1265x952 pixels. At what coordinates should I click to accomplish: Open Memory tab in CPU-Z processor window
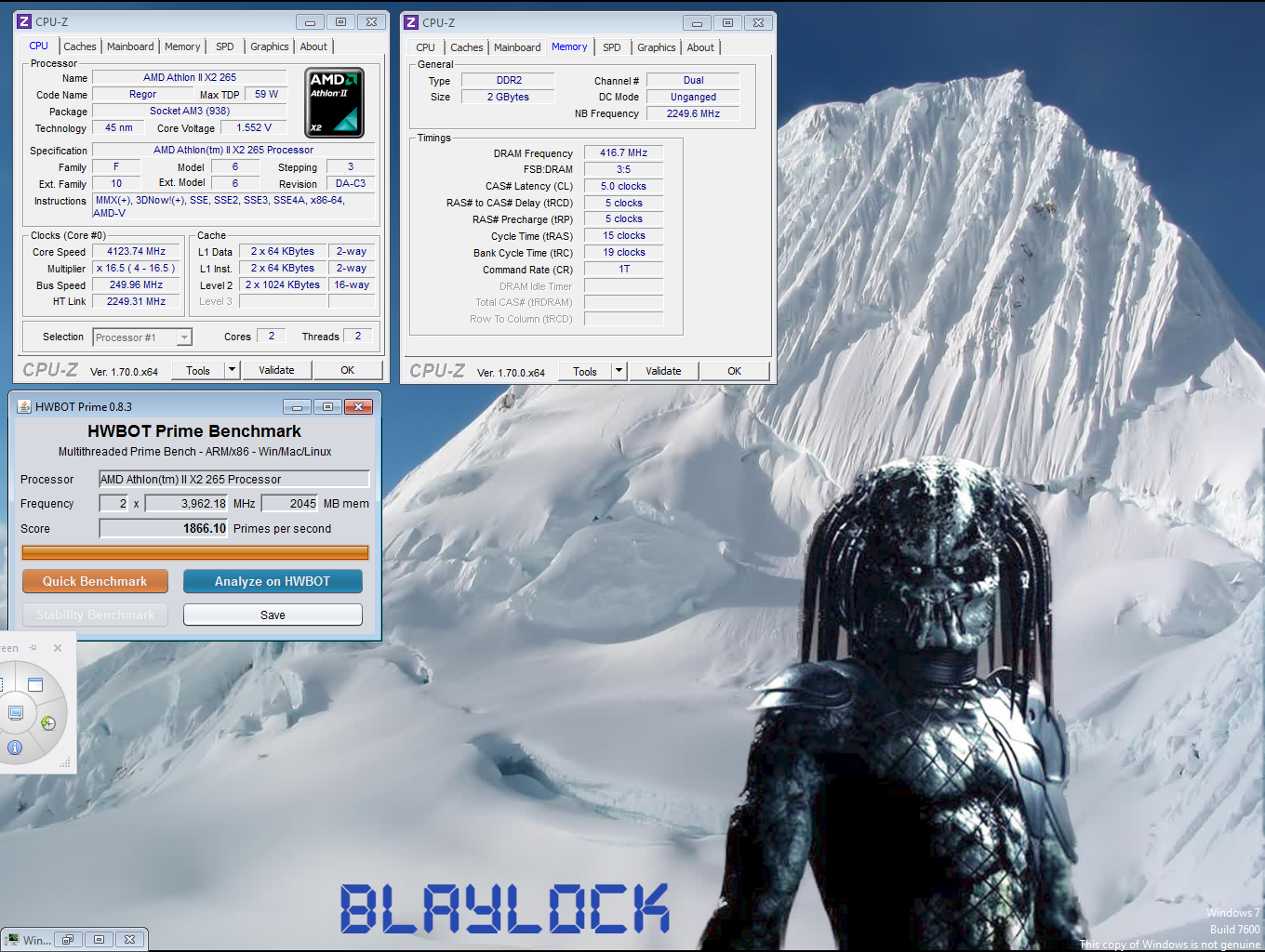pyautogui.click(x=182, y=46)
